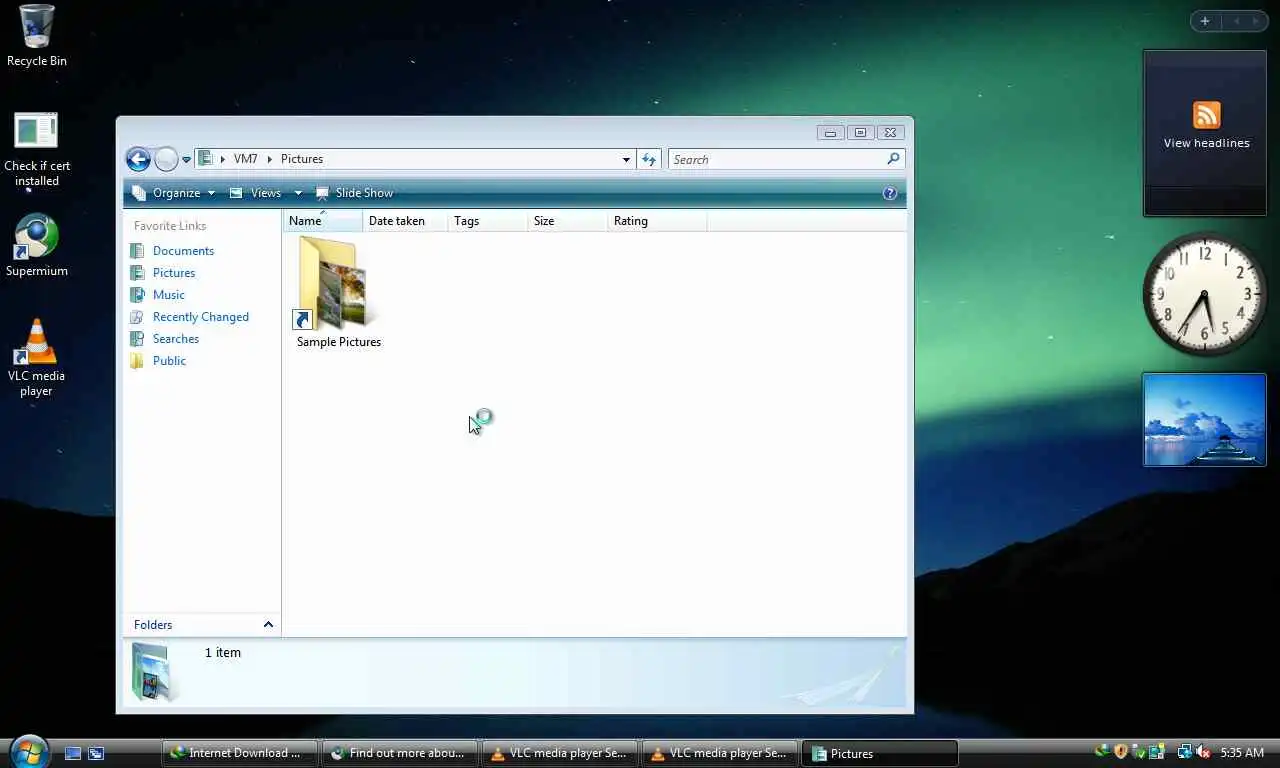This screenshot has width=1280, height=768.
Task: Maximize the Pictures Explorer window
Action: click(860, 133)
